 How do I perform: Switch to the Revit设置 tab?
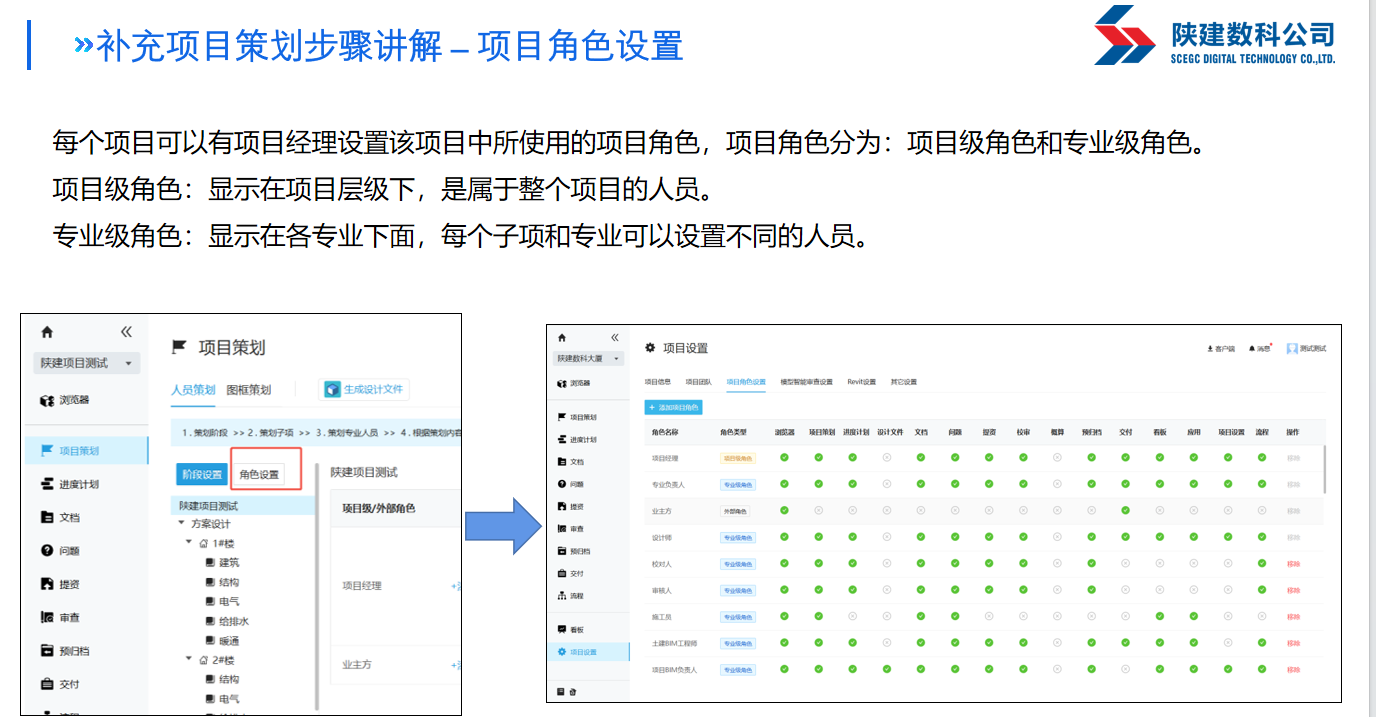pos(861,382)
